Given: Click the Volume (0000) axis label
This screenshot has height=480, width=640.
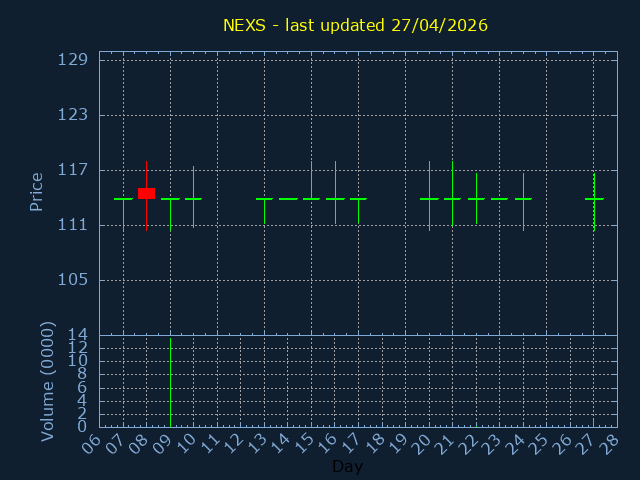Looking at the screenshot, I should (x=47, y=381).
